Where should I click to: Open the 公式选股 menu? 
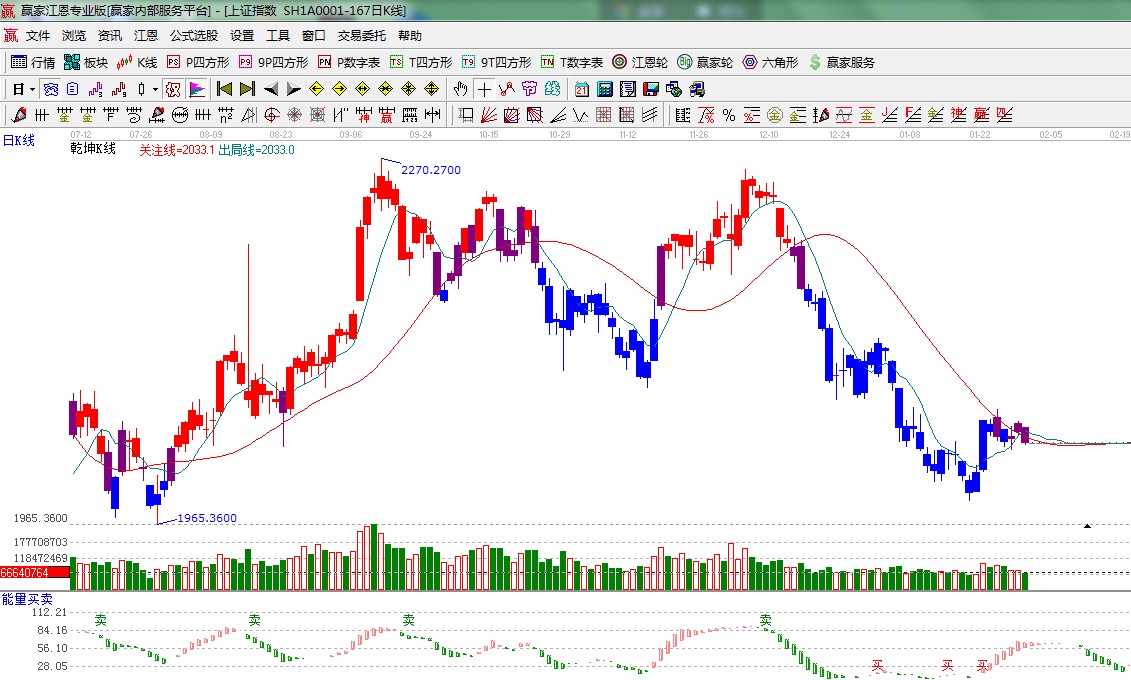point(193,36)
